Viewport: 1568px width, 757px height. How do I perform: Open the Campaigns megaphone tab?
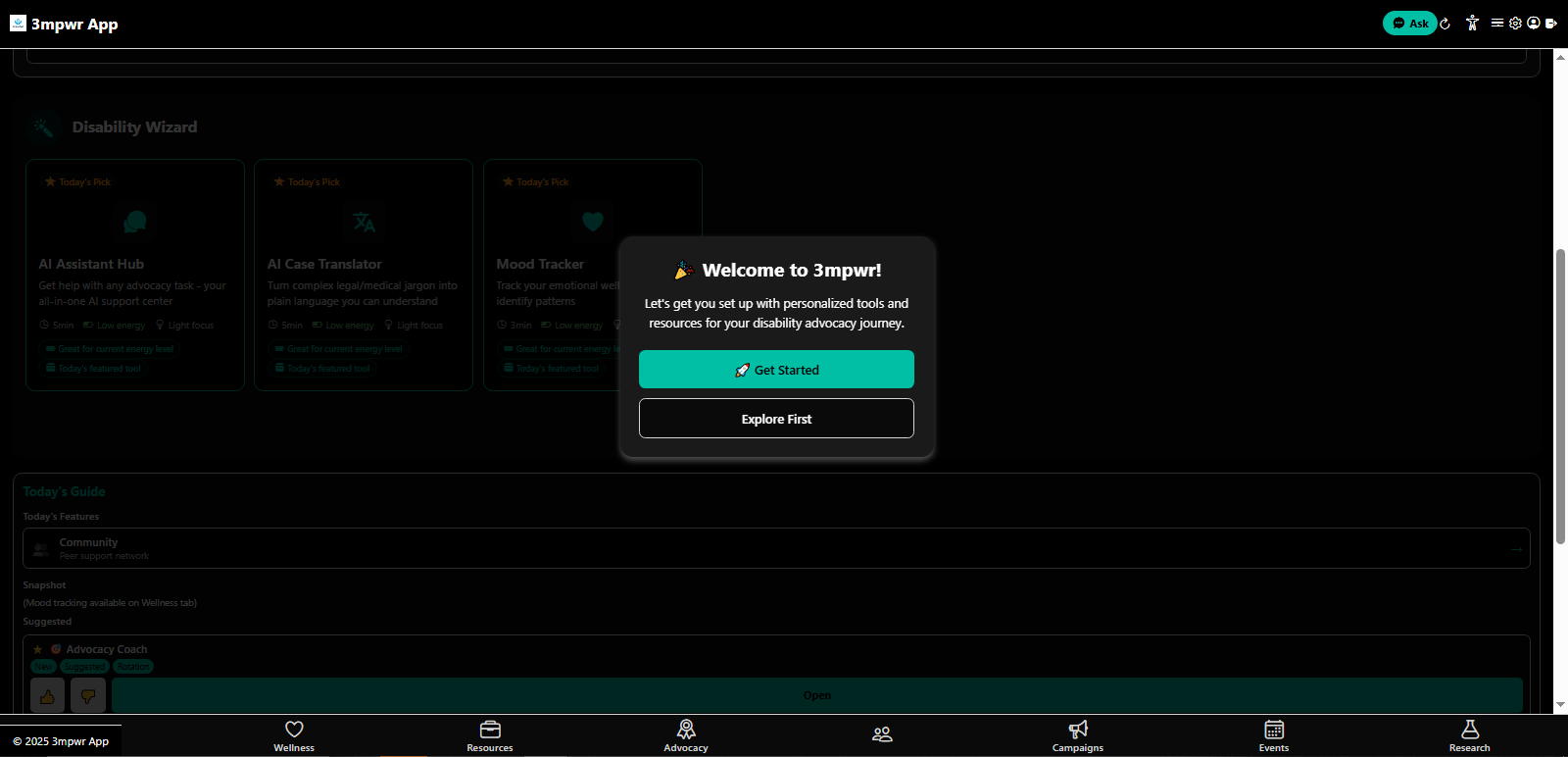coord(1078,736)
